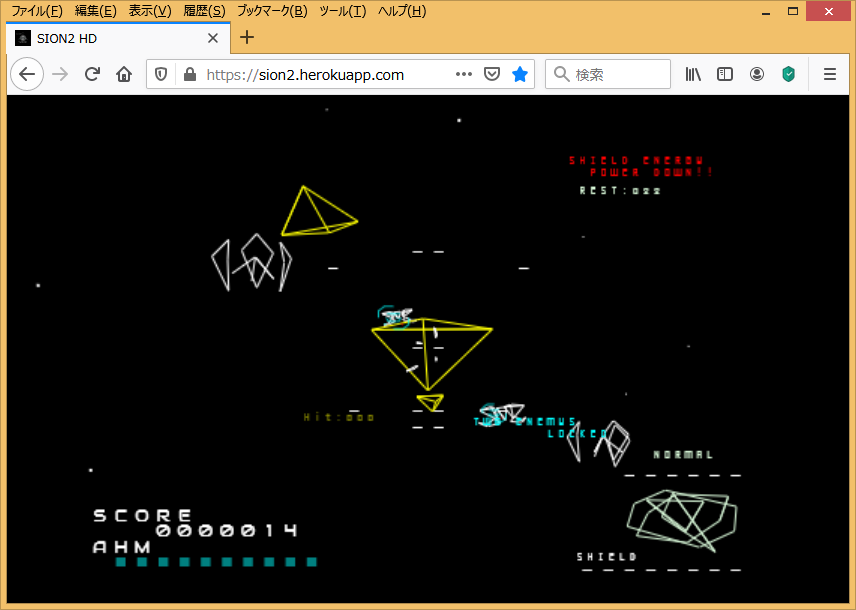
Task: Open the ブックマーク(B) menu
Action: 272,11
